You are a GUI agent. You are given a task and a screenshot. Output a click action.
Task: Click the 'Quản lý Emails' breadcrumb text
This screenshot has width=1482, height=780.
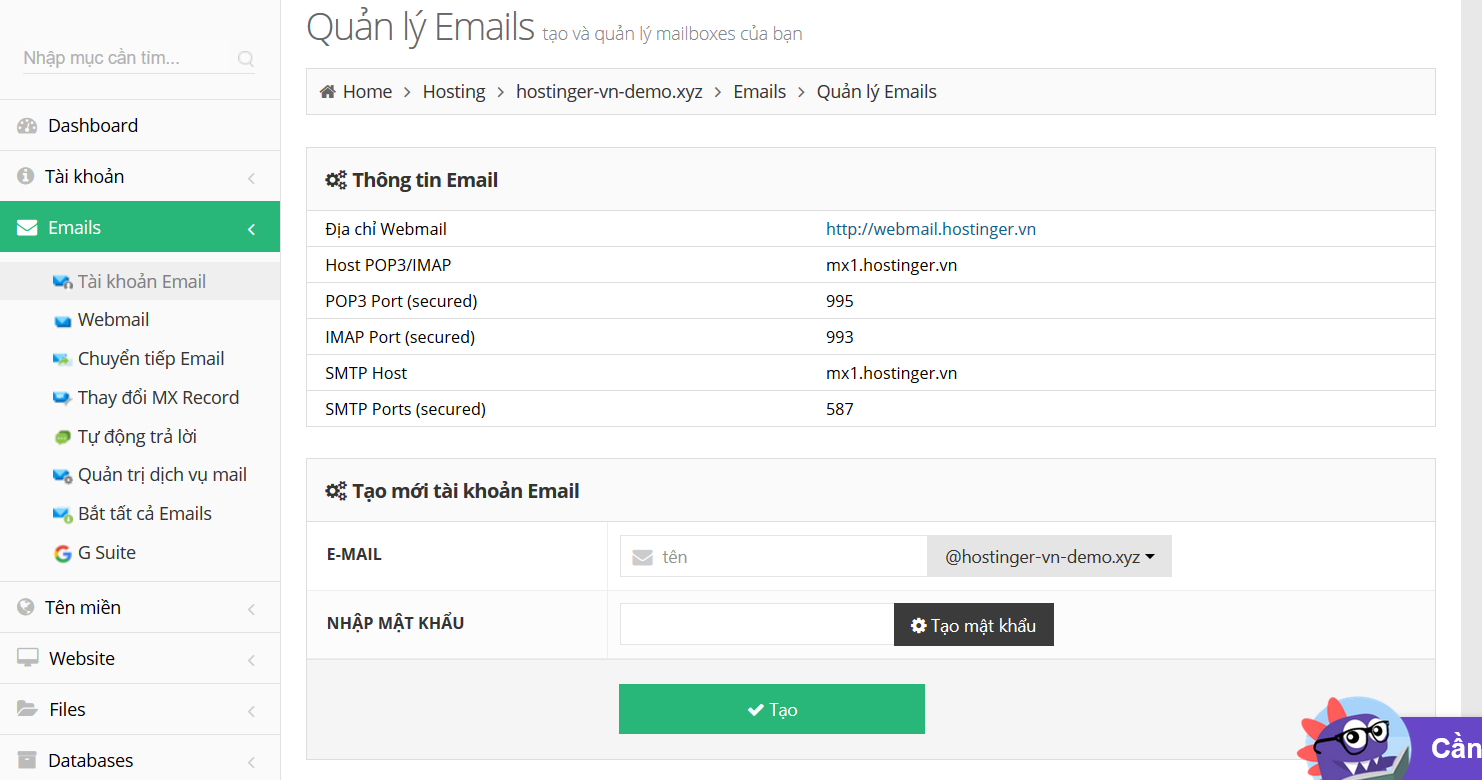pyautogui.click(x=877, y=92)
